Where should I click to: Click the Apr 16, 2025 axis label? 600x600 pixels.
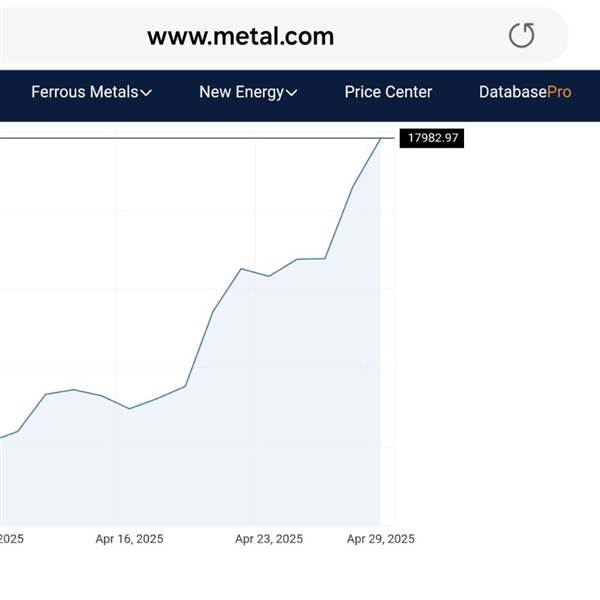pyautogui.click(x=129, y=539)
